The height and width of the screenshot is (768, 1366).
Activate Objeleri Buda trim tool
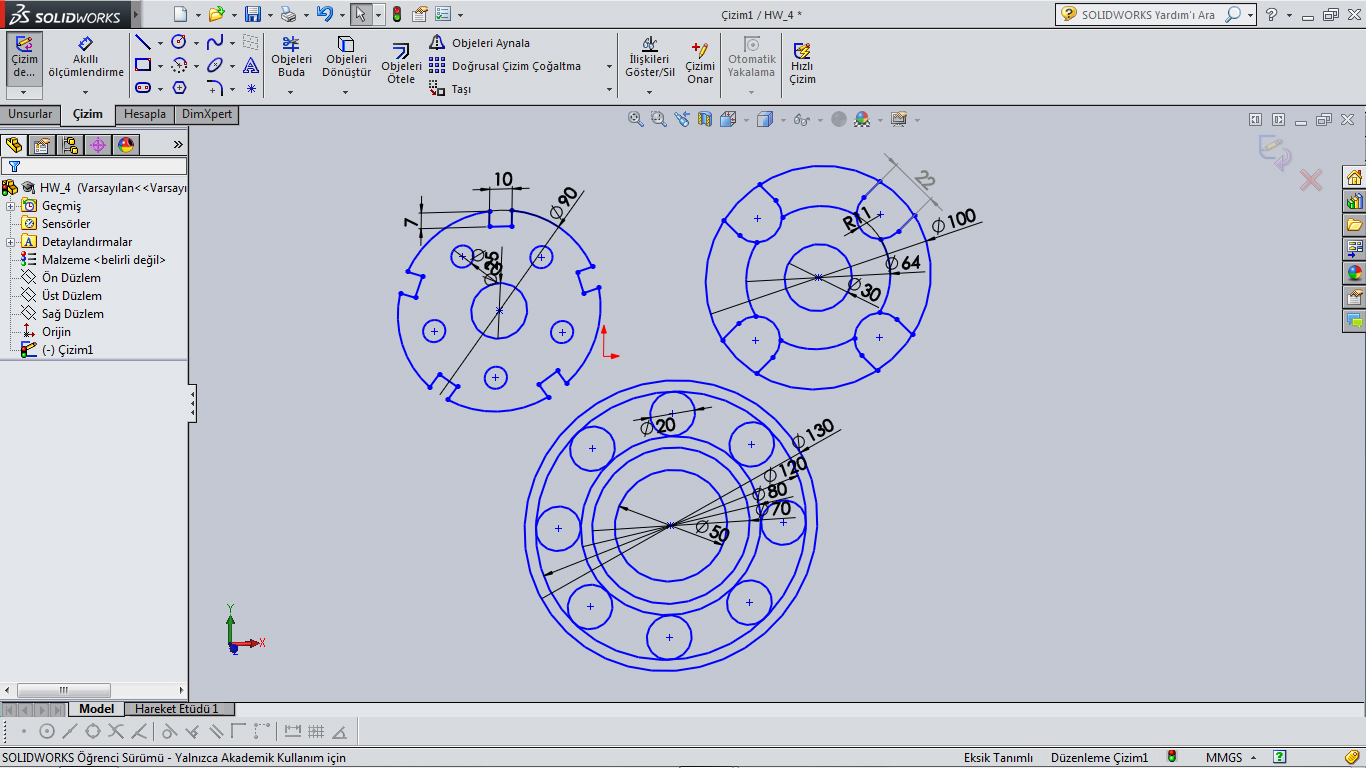point(291,58)
